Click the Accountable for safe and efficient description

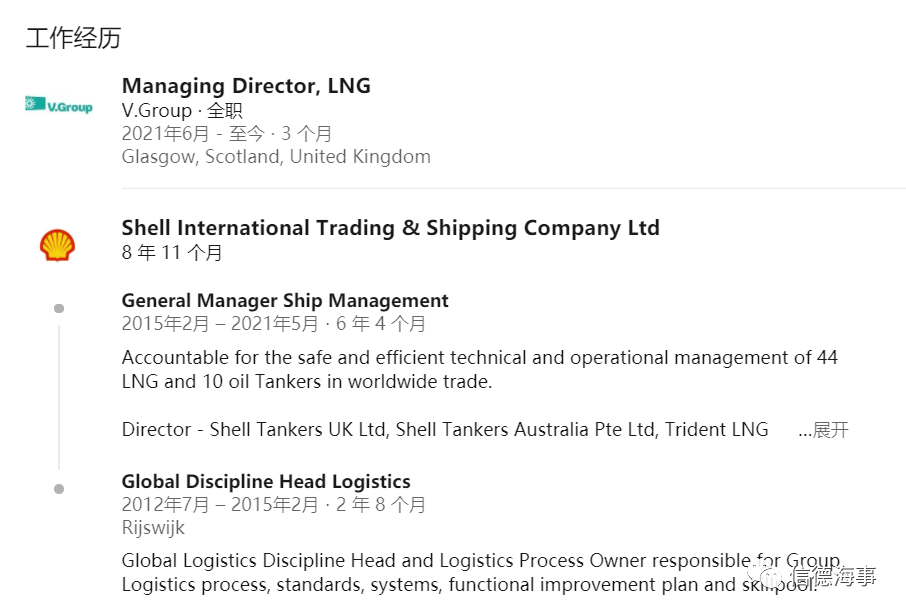(x=480, y=369)
